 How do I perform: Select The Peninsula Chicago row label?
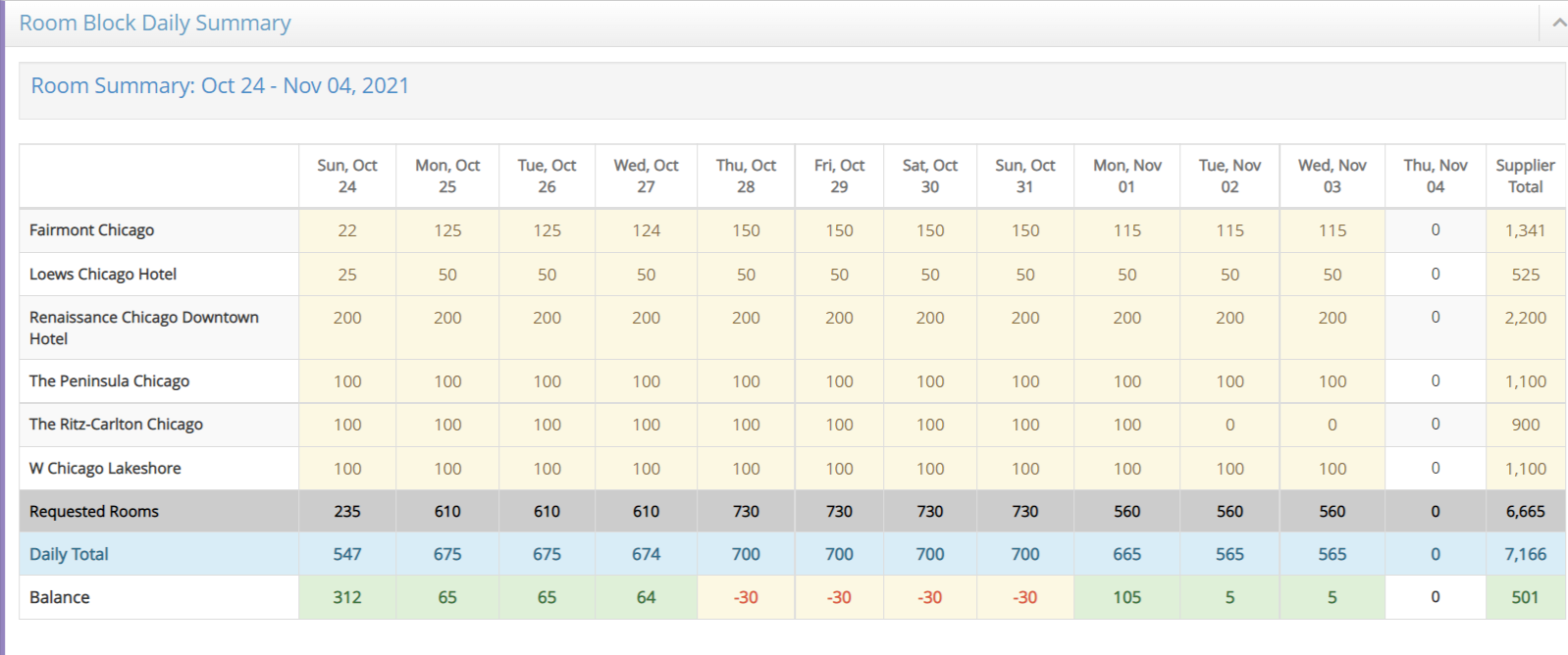click(109, 381)
